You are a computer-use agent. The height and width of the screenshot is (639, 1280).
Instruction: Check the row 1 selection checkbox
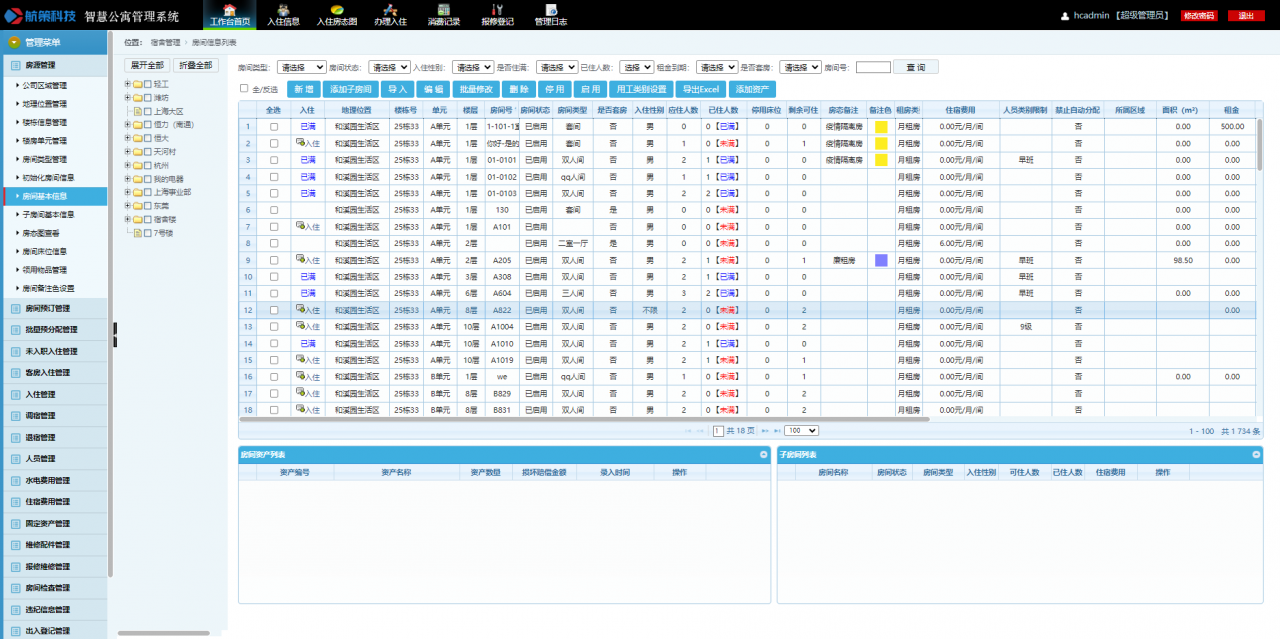[274, 127]
